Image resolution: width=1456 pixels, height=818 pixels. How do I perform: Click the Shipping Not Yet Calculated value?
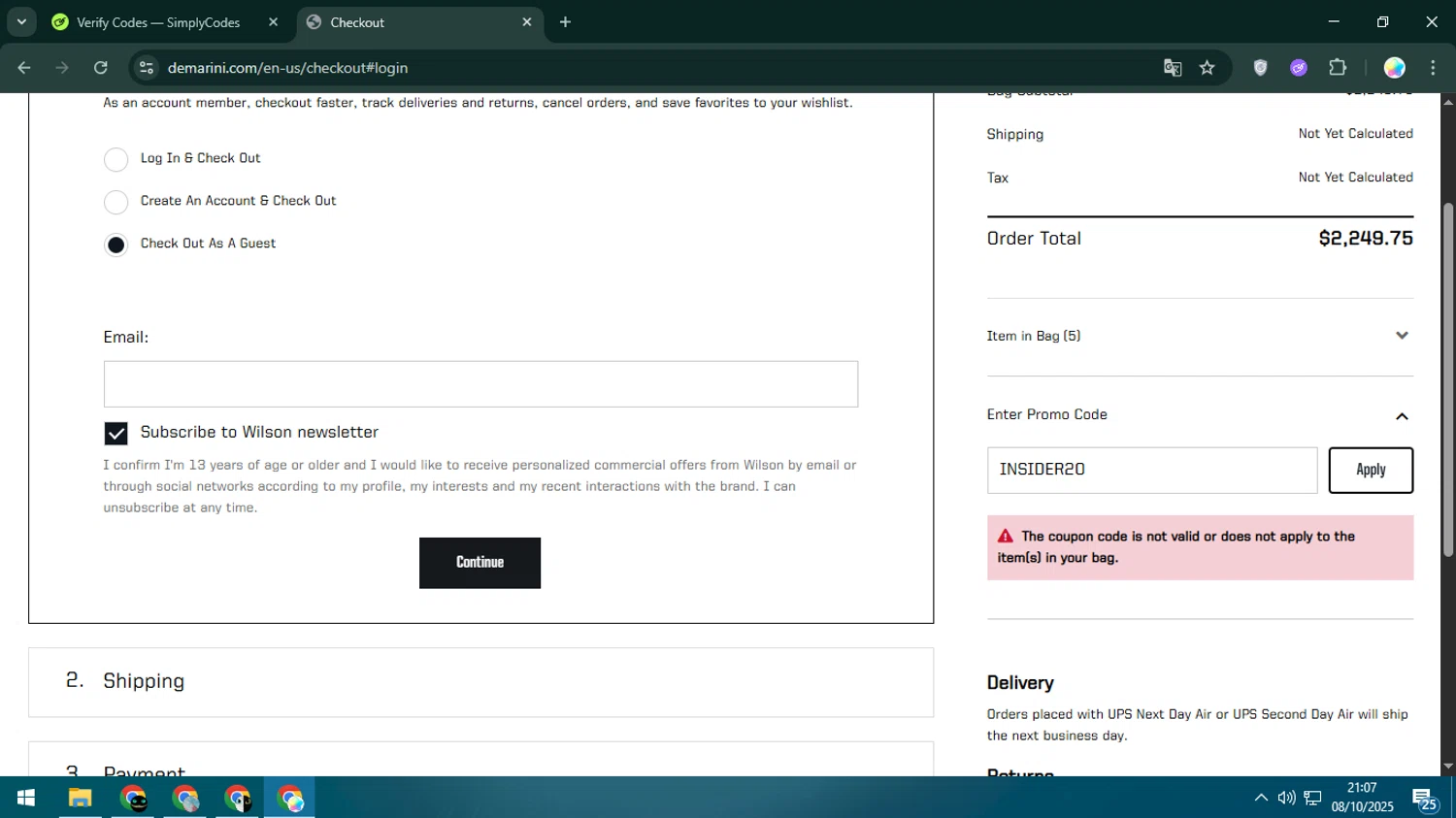coord(1355,134)
